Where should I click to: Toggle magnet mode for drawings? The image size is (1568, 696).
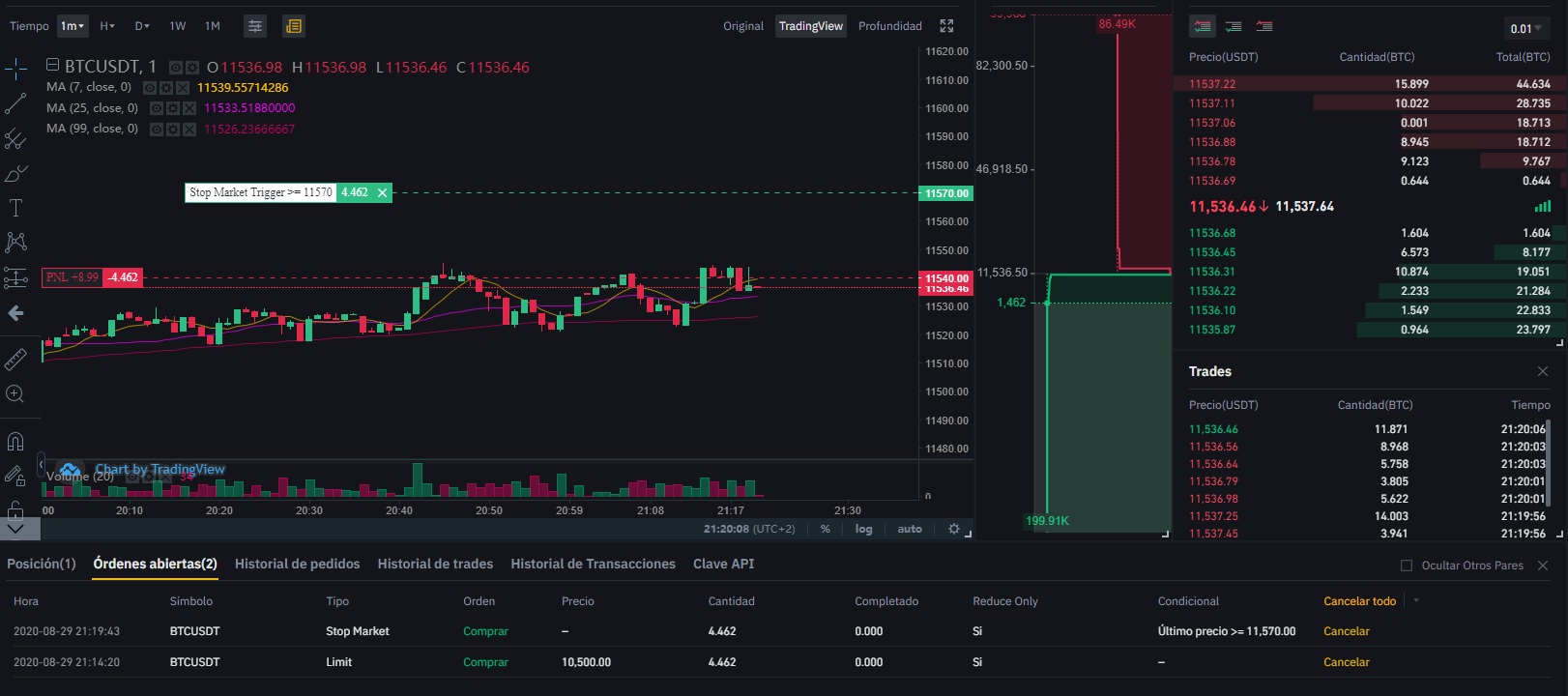(15, 442)
